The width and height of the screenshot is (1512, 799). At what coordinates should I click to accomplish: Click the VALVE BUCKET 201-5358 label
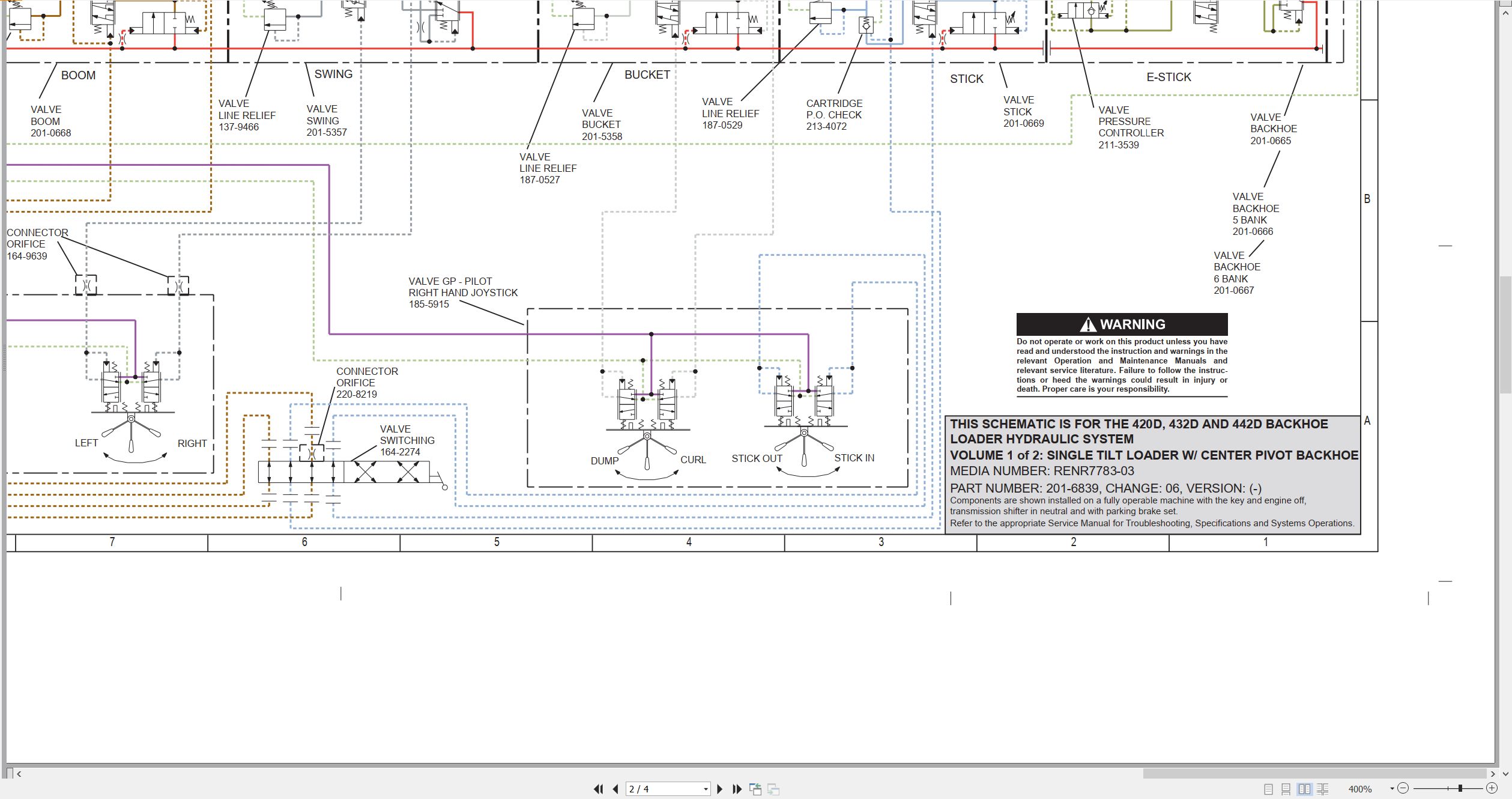tap(602, 124)
